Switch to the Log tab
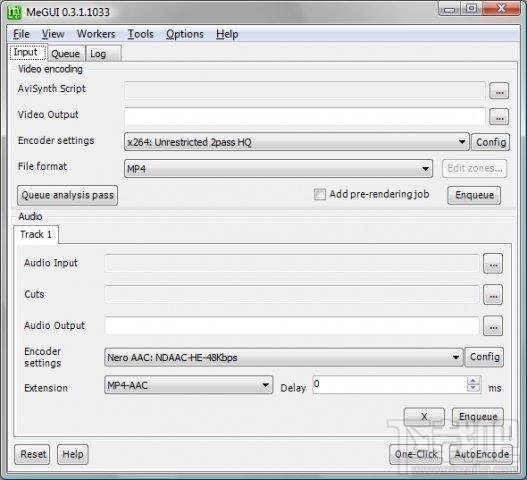 [104, 54]
